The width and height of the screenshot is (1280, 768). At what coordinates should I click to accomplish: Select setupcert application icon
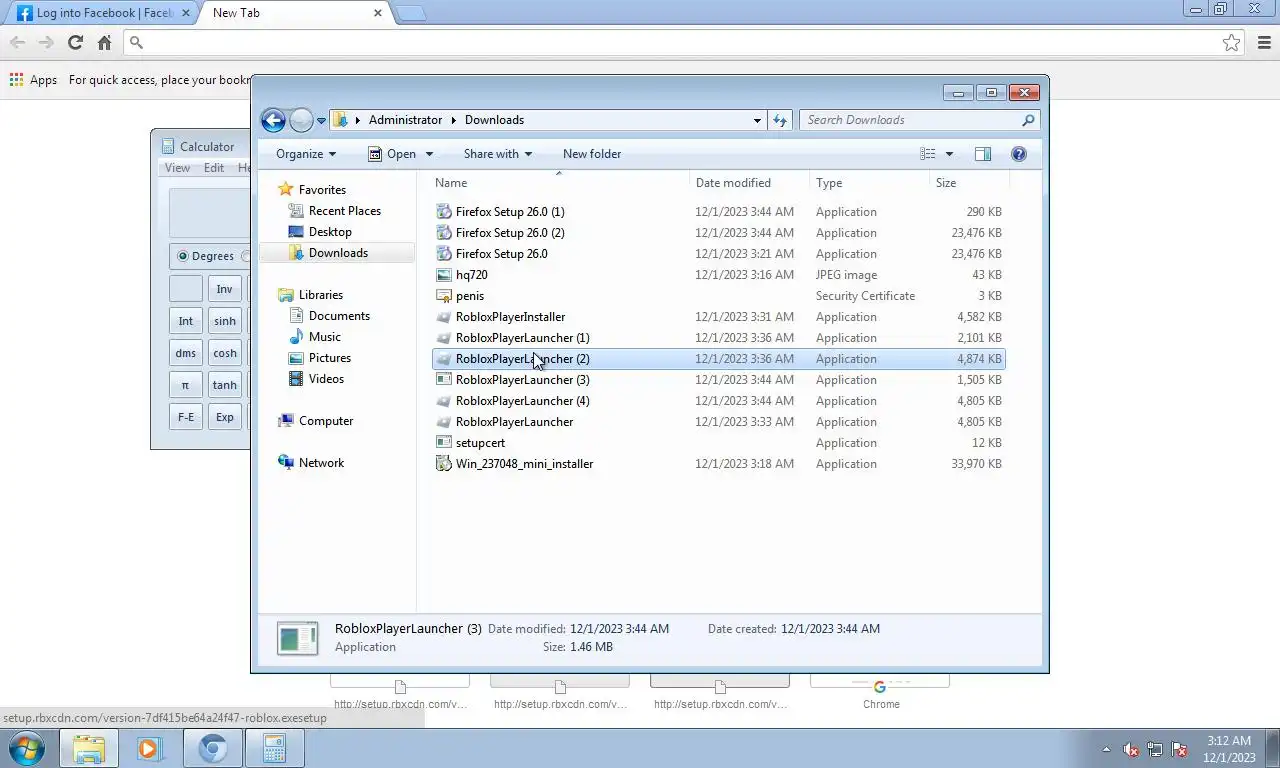(x=444, y=443)
